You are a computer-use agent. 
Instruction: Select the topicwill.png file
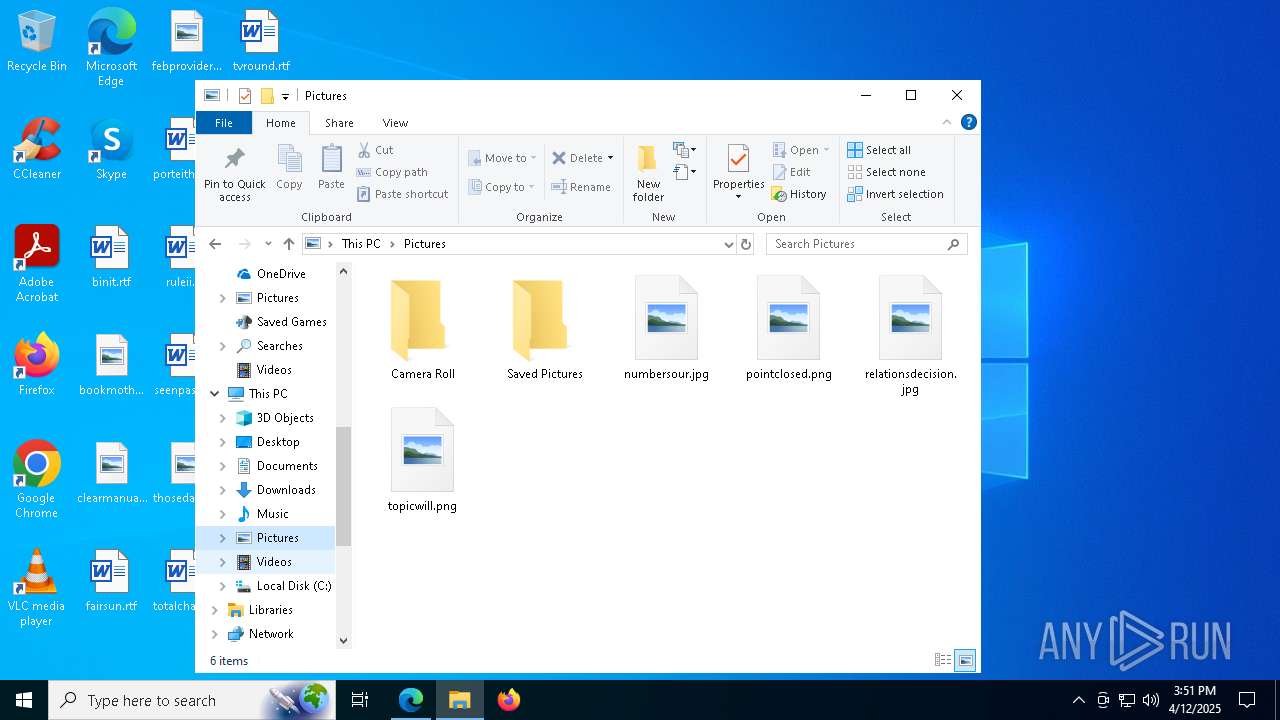(x=422, y=461)
